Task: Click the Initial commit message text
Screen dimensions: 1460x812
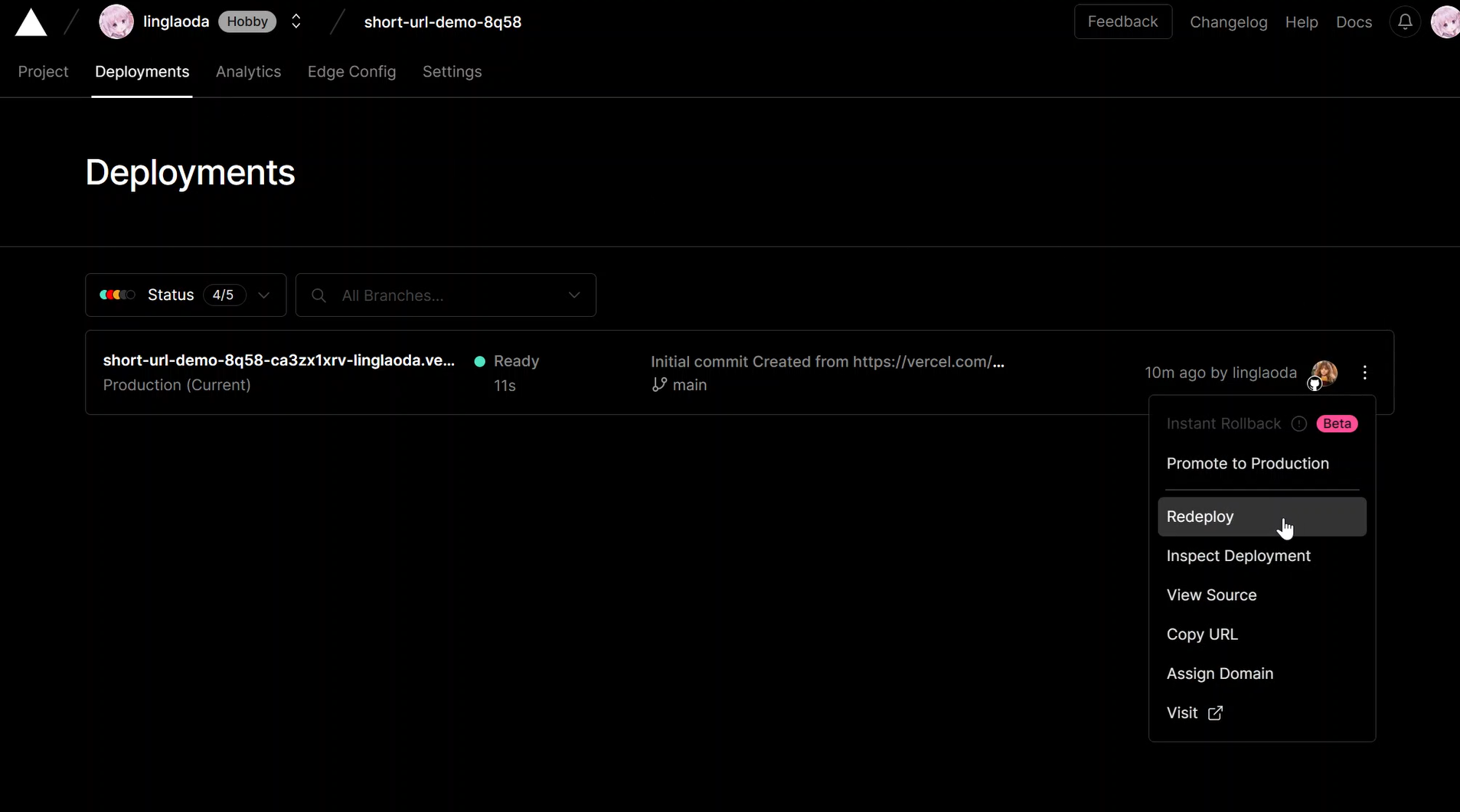Action: pos(828,361)
